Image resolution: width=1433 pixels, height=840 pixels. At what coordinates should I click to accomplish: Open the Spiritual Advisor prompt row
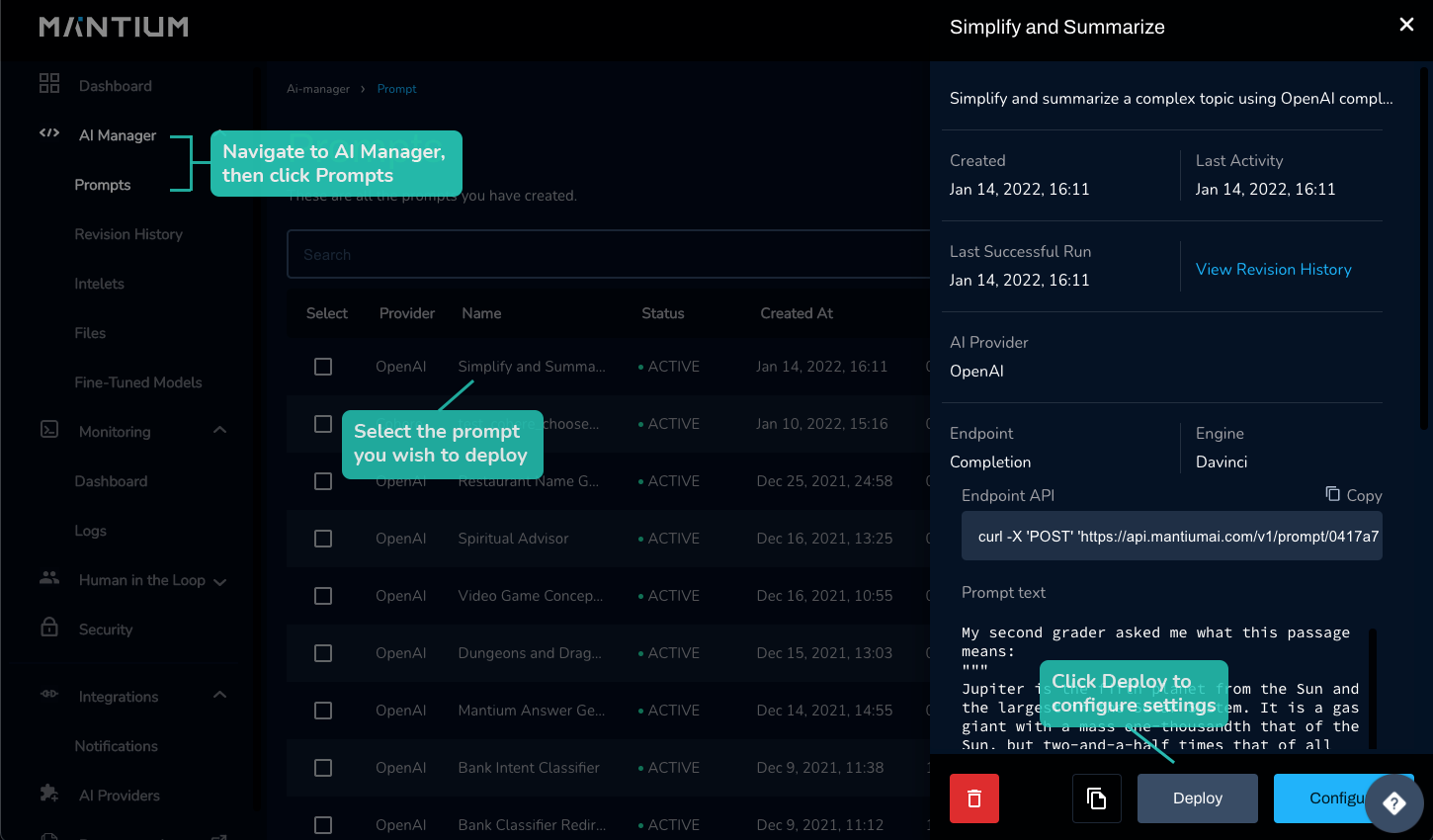(514, 539)
